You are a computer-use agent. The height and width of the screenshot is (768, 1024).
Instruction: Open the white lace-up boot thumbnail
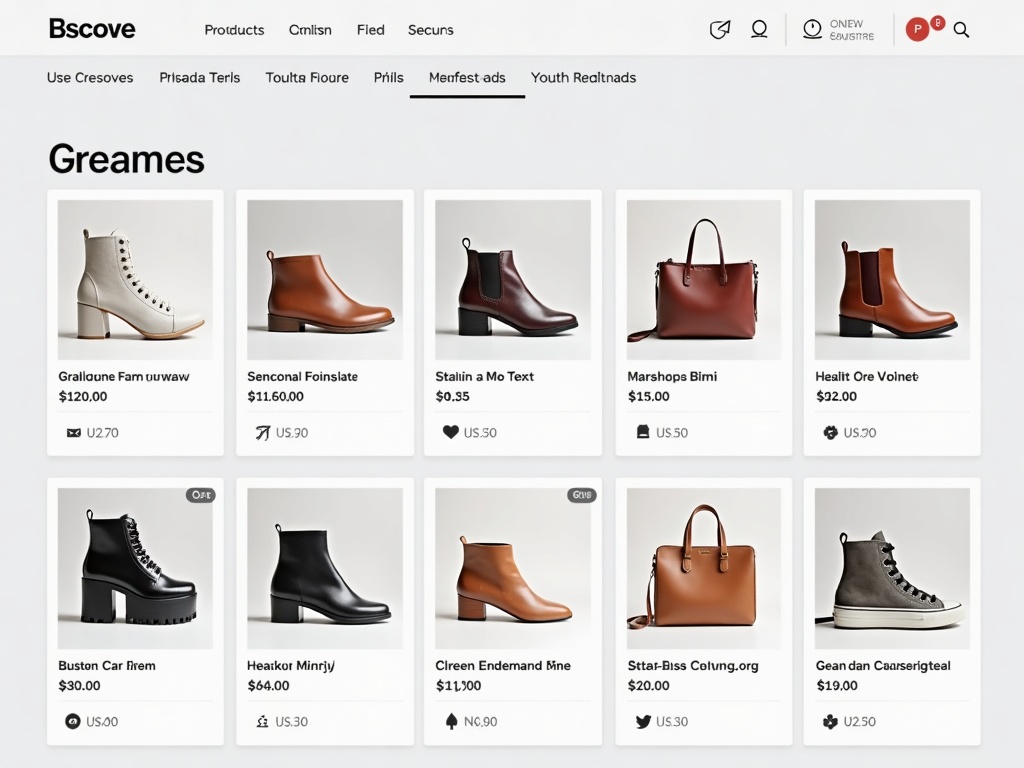point(135,280)
